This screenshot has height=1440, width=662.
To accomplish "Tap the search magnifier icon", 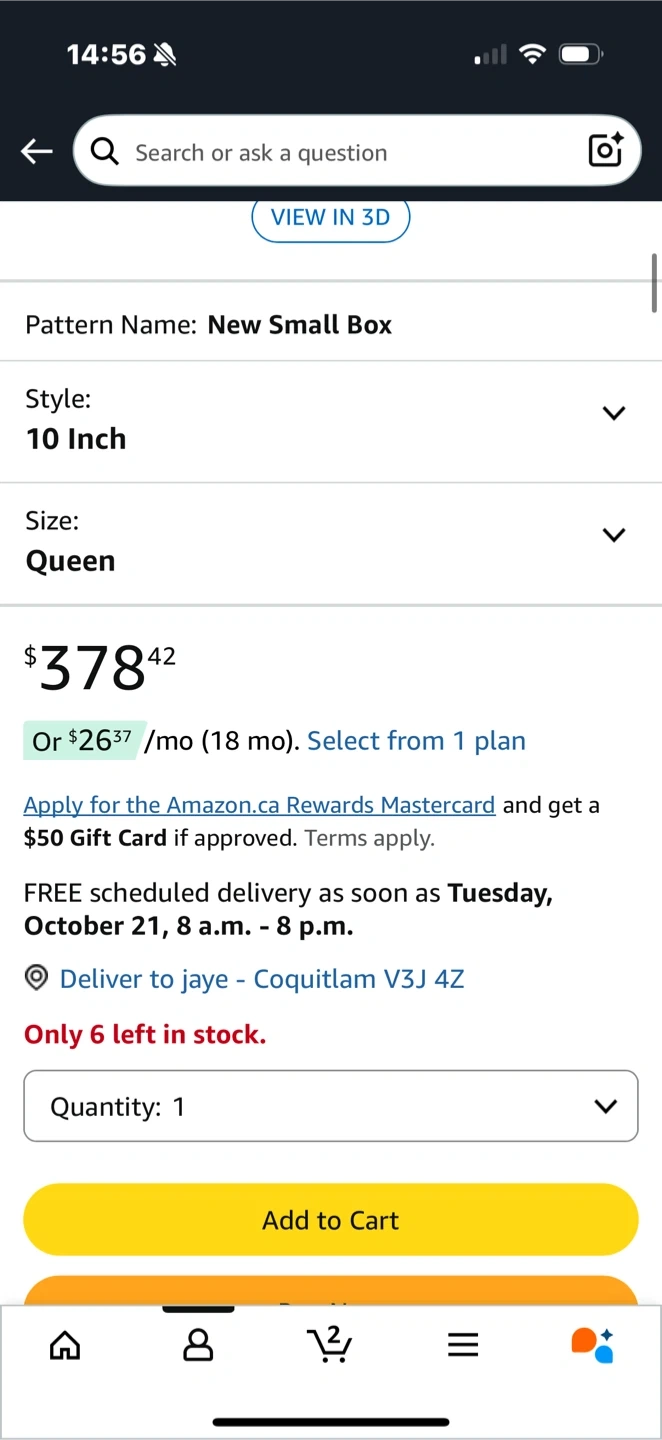I will [x=105, y=151].
